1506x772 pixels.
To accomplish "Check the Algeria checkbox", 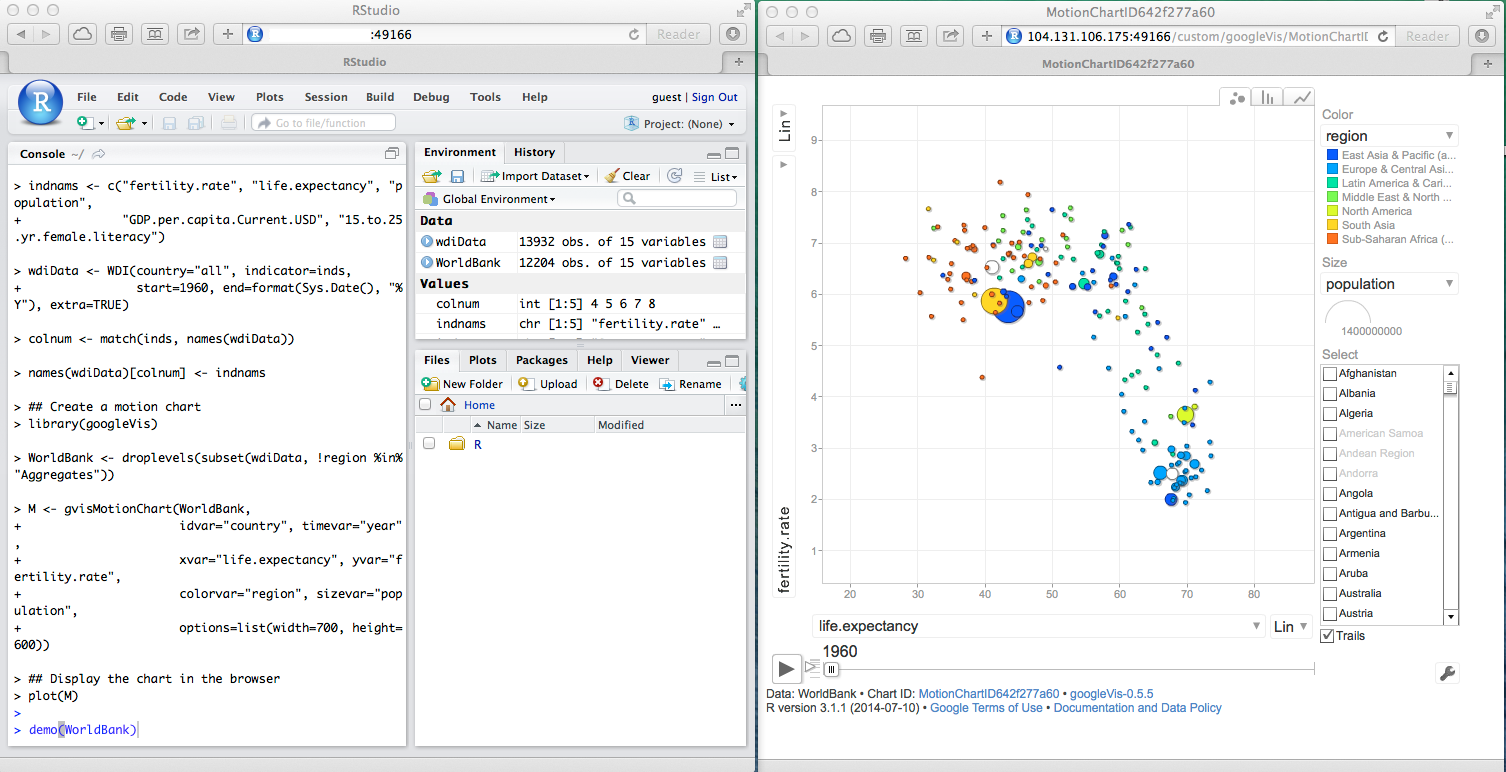I will pos(1330,413).
